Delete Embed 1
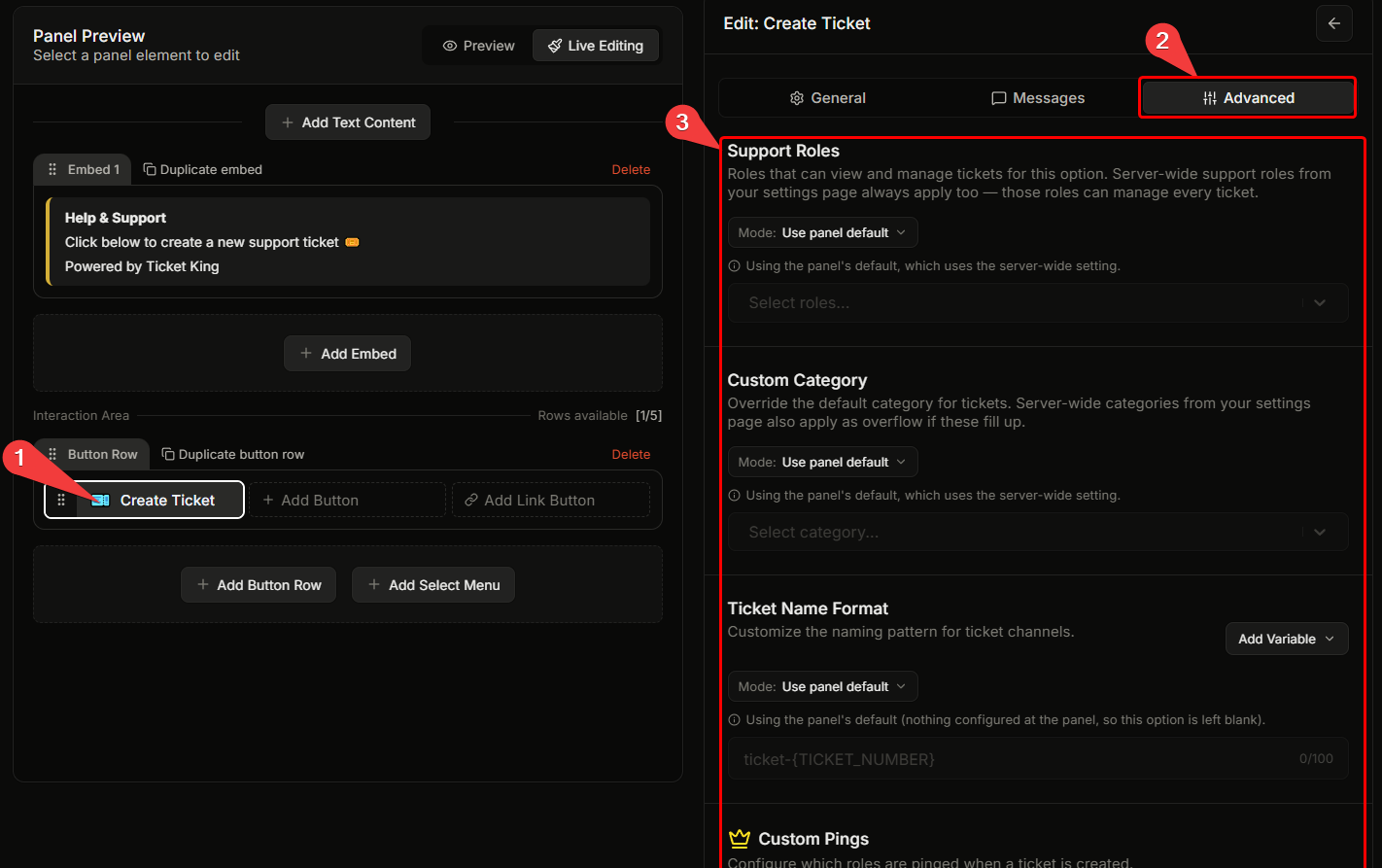Image resolution: width=1382 pixels, height=868 pixels. 631,169
